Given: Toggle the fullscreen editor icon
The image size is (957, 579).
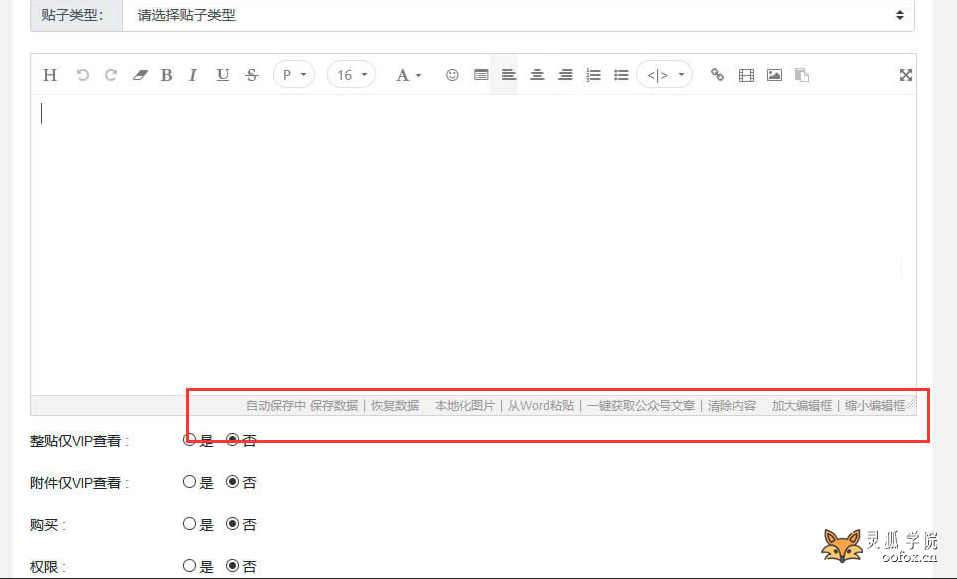Looking at the screenshot, I should pyautogui.click(x=906, y=75).
